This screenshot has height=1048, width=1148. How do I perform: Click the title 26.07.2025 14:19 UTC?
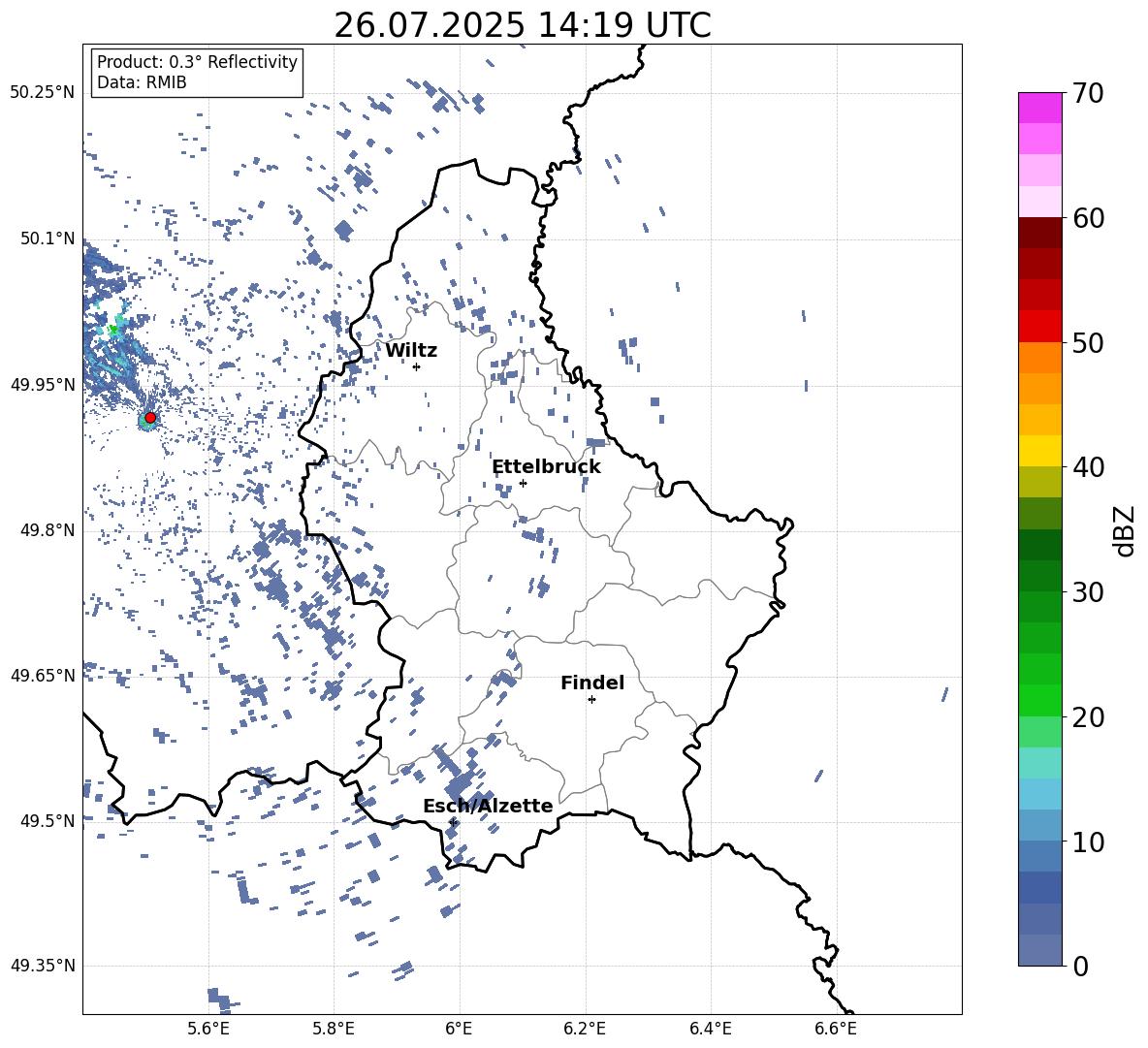pos(523,25)
